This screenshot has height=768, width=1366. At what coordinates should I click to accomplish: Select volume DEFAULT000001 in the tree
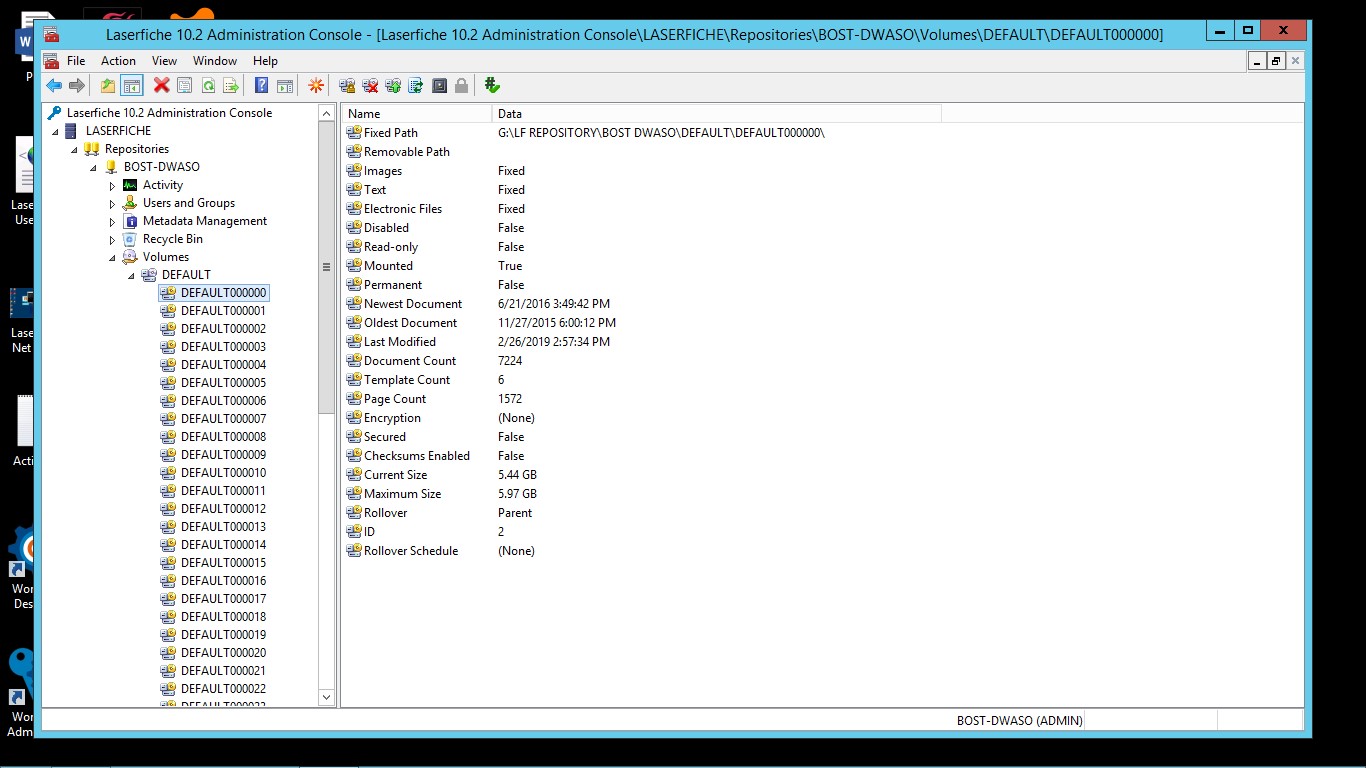coord(223,311)
